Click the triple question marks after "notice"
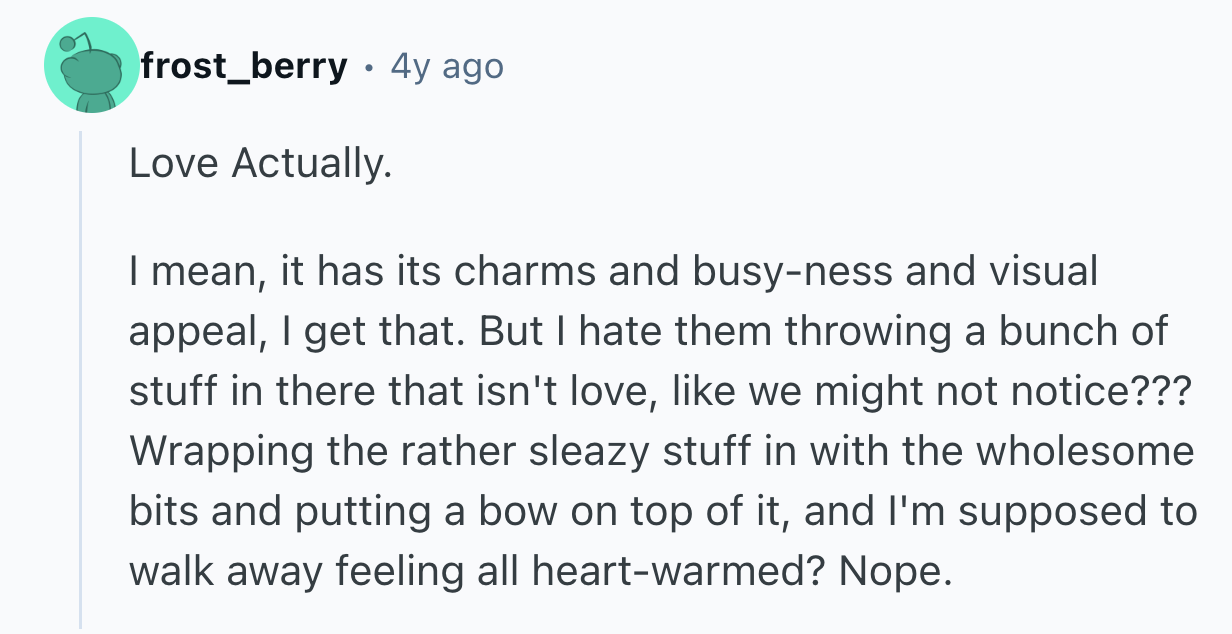1232x634 pixels. pyautogui.click(x=1160, y=392)
